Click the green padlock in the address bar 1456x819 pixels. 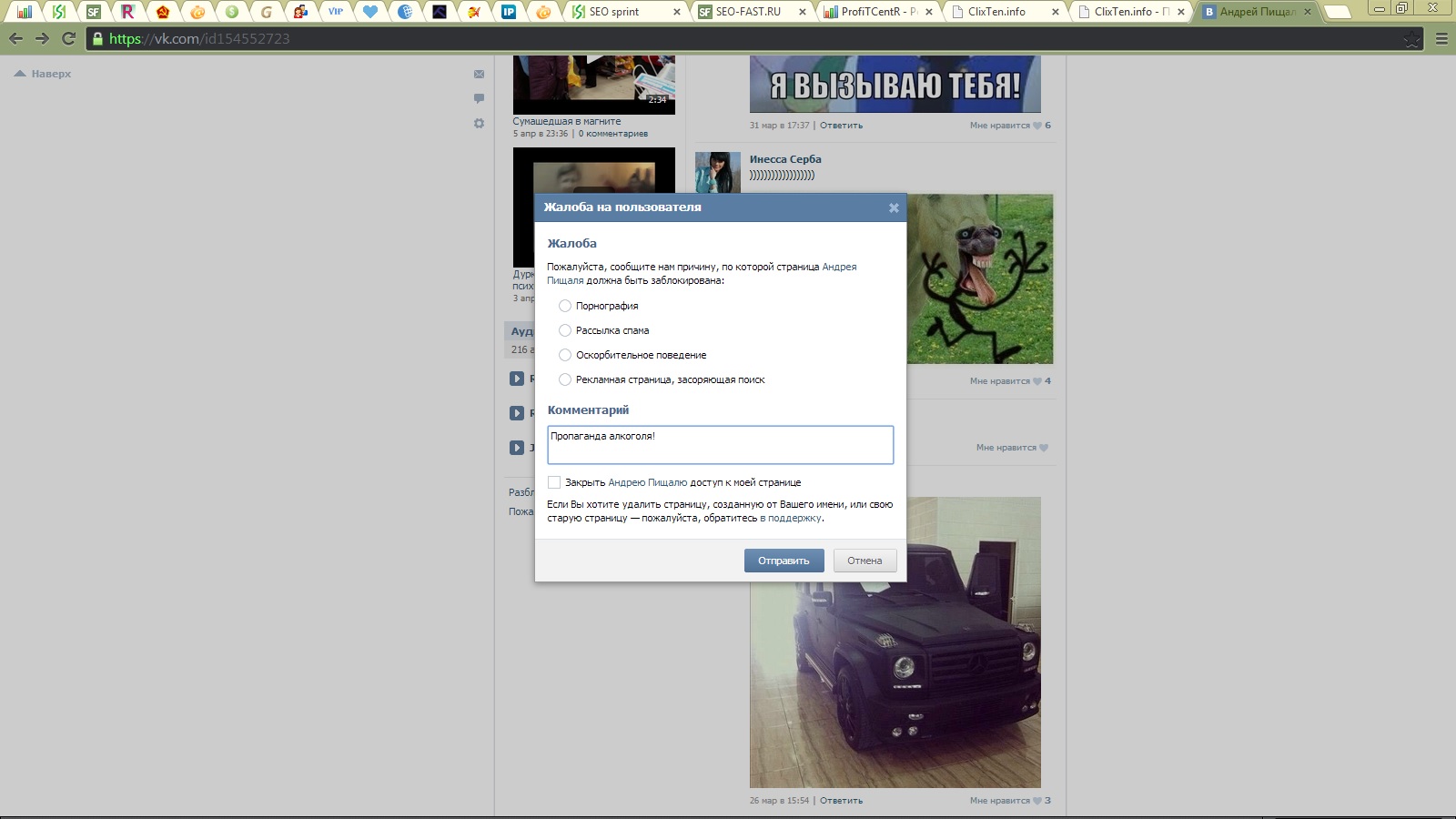(98, 39)
